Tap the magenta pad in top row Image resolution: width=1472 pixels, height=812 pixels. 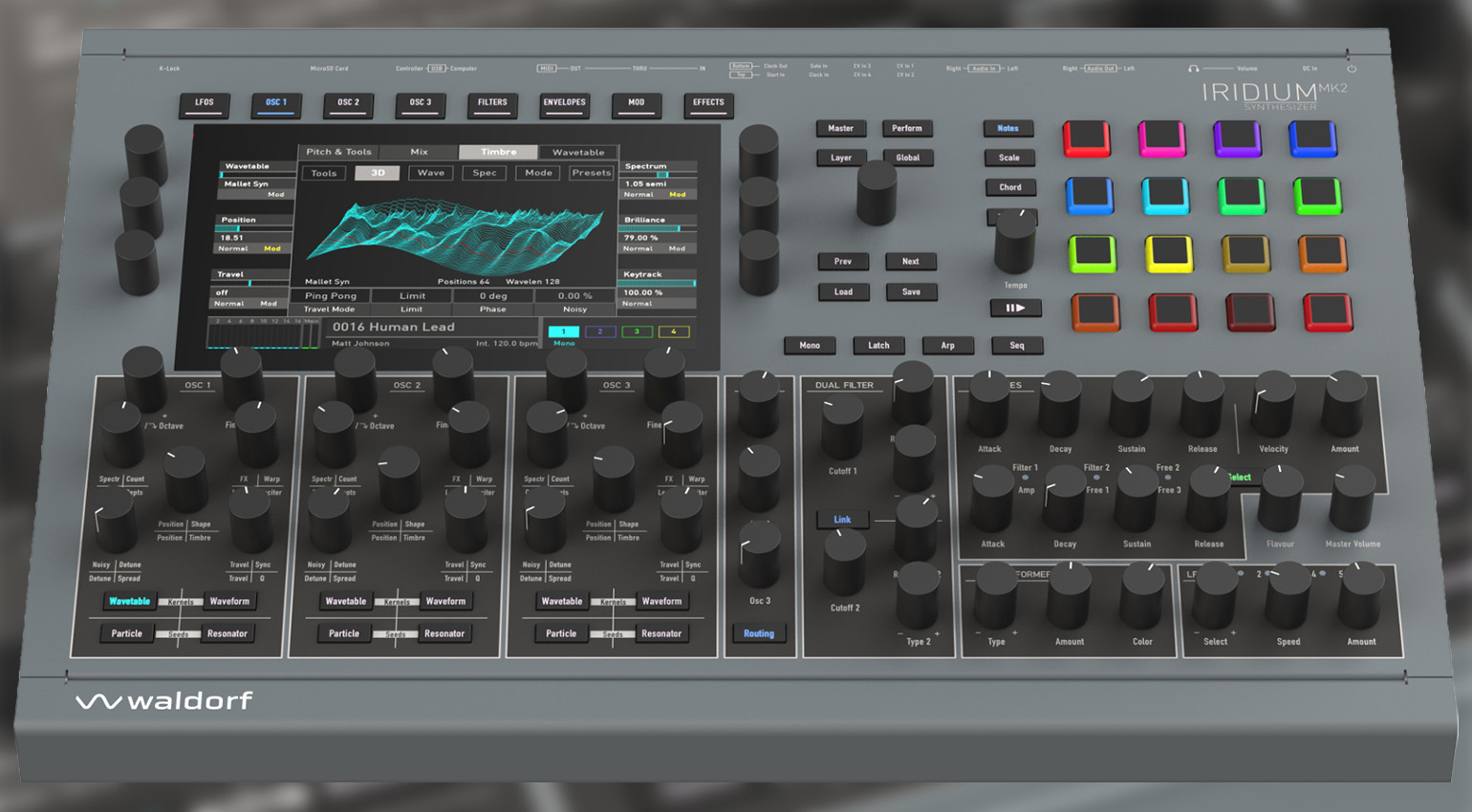coord(1161,139)
